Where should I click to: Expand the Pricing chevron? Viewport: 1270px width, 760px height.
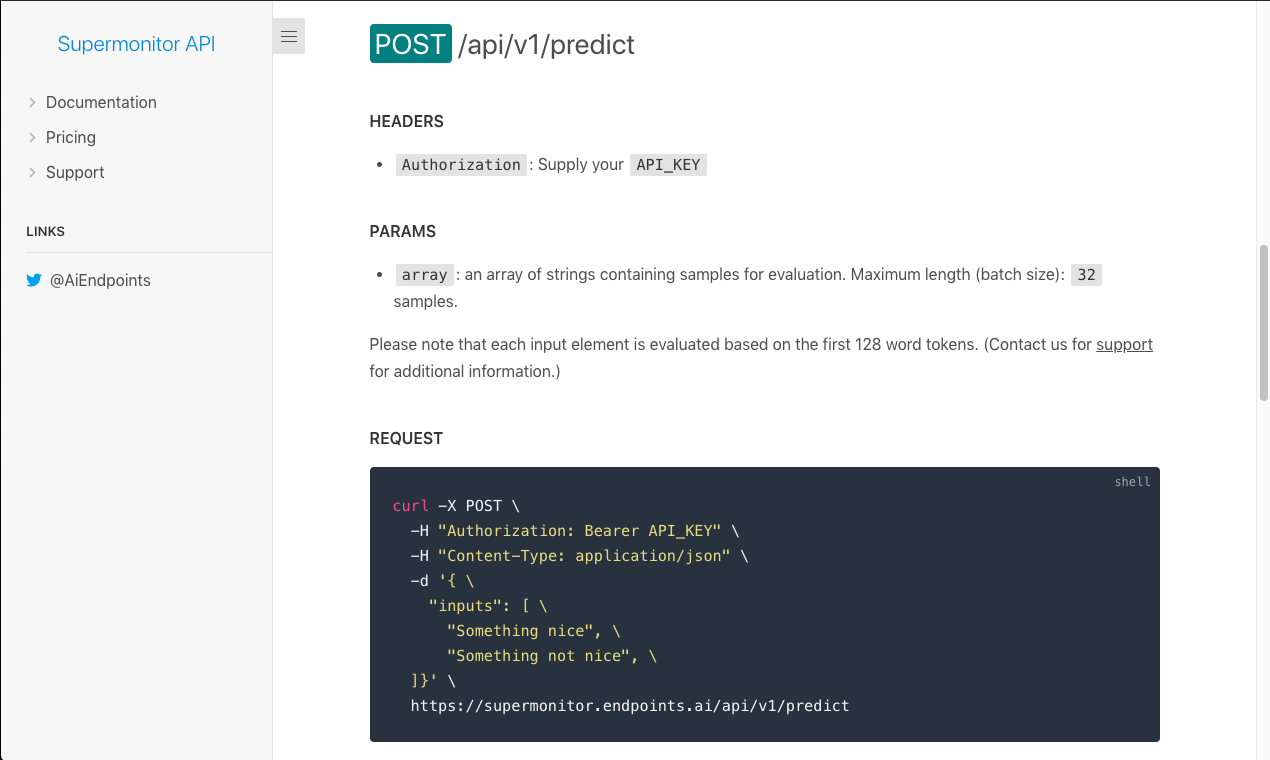32,137
